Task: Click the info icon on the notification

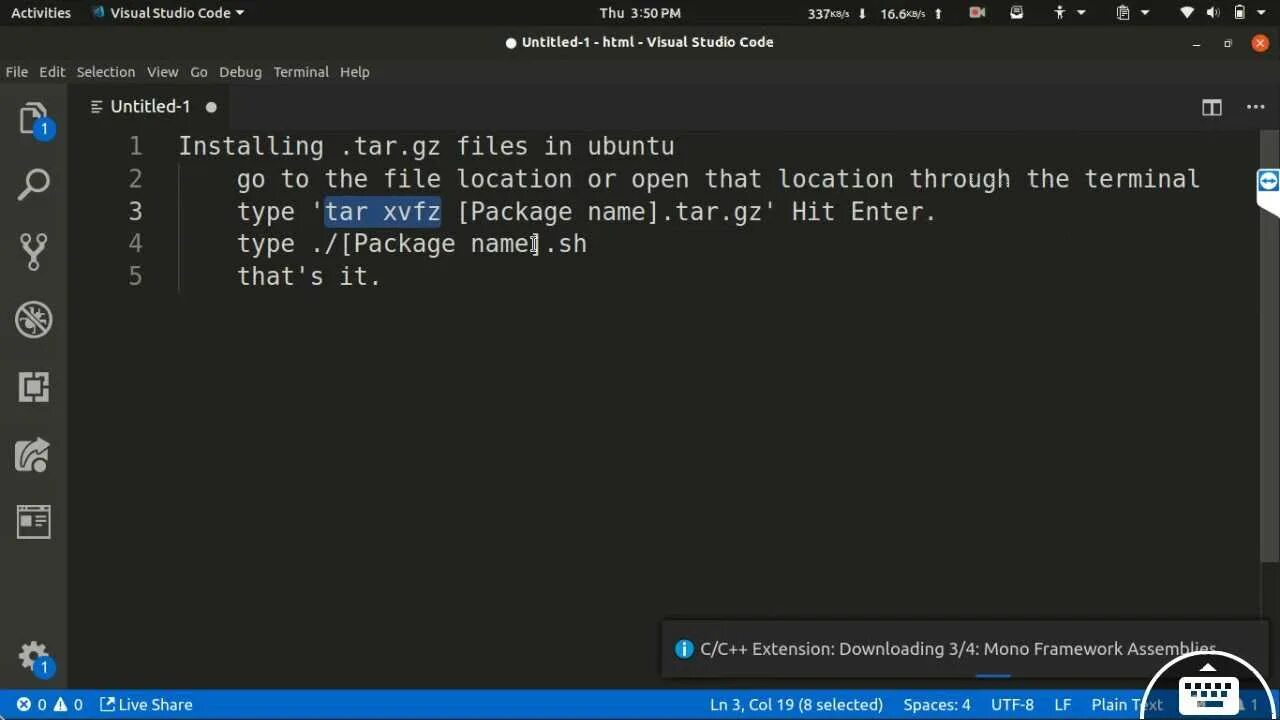Action: pos(684,649)
